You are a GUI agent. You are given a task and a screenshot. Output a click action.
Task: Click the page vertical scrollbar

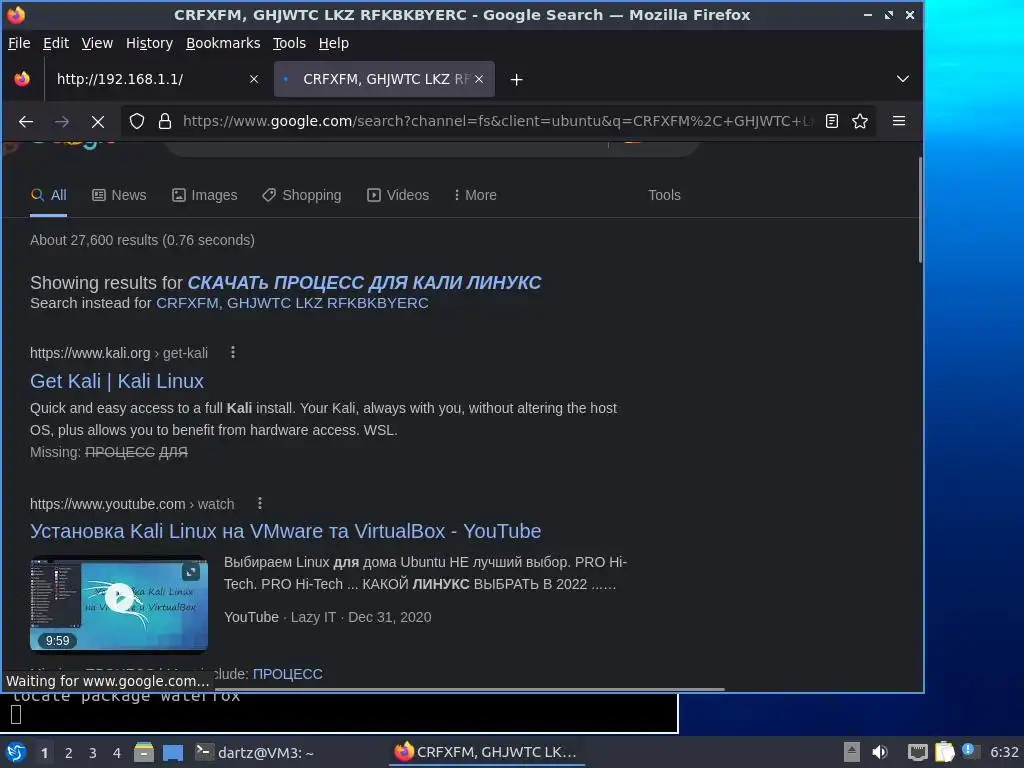pyautogui.click(x=920, y=210)
